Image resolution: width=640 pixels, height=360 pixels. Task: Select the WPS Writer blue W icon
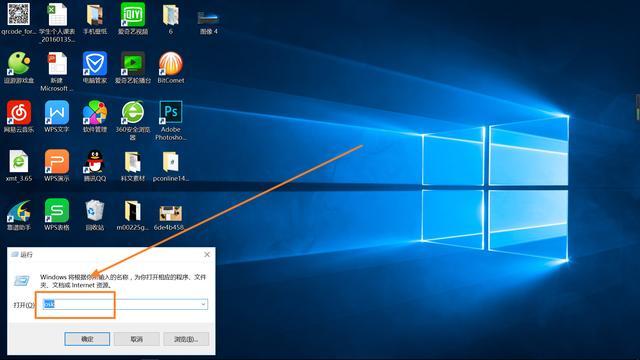[57, 113]
